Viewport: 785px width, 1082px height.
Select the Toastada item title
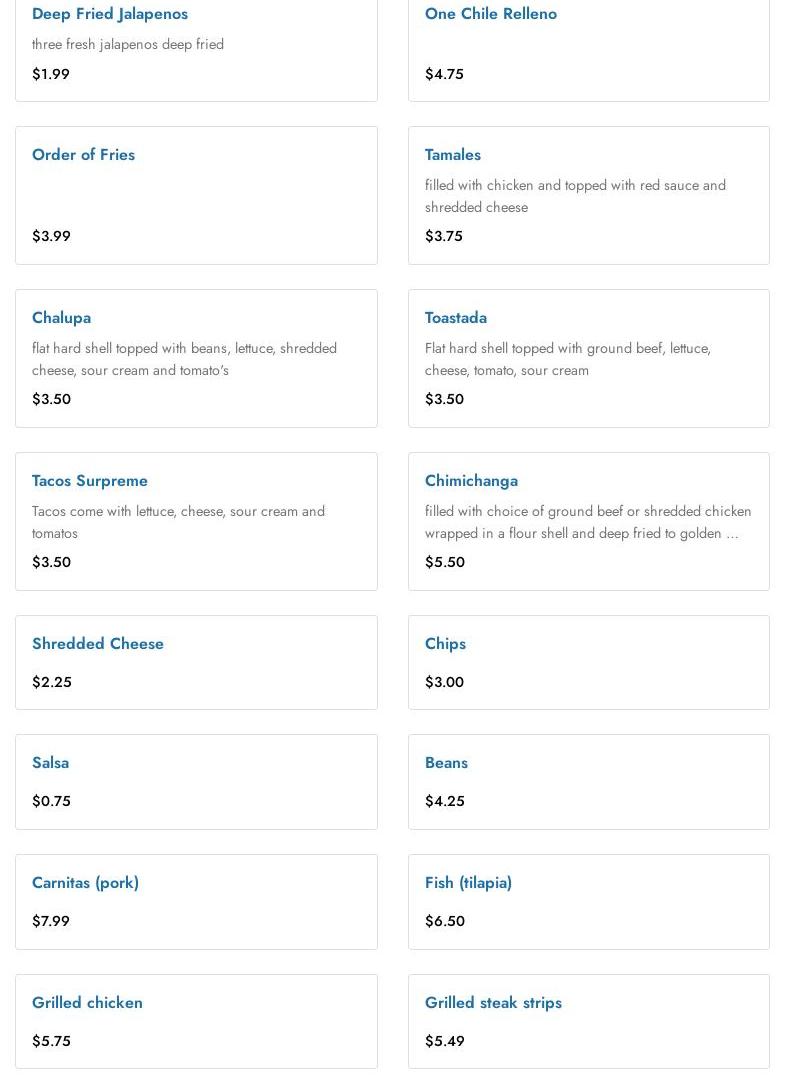[x=455, y=318]
